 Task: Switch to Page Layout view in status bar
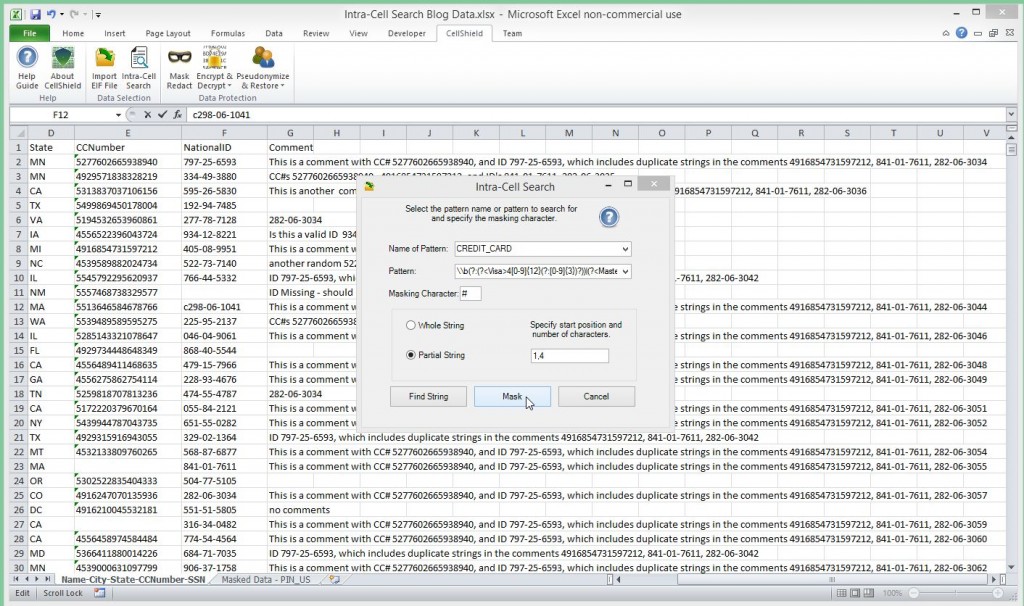(855, 593)
